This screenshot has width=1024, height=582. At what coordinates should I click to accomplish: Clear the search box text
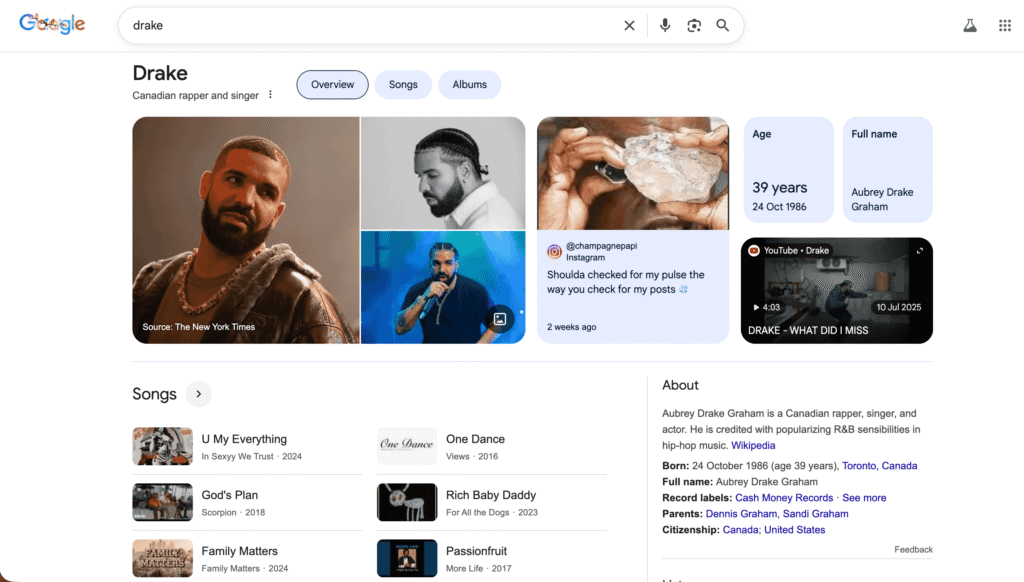(x=629, y=26)
